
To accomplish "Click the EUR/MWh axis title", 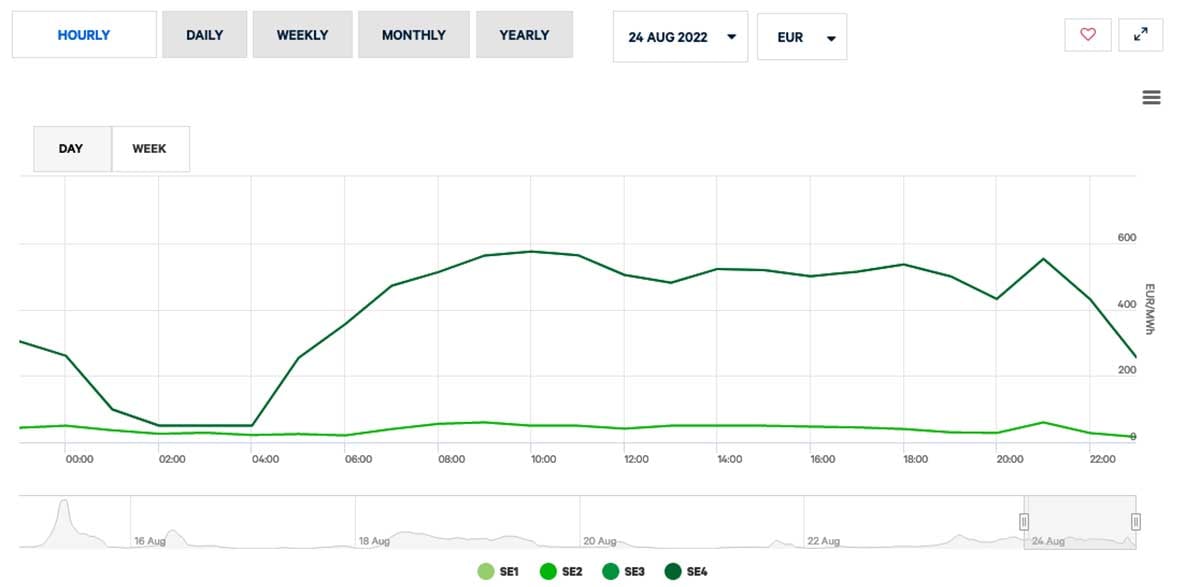I will 1150,309.
